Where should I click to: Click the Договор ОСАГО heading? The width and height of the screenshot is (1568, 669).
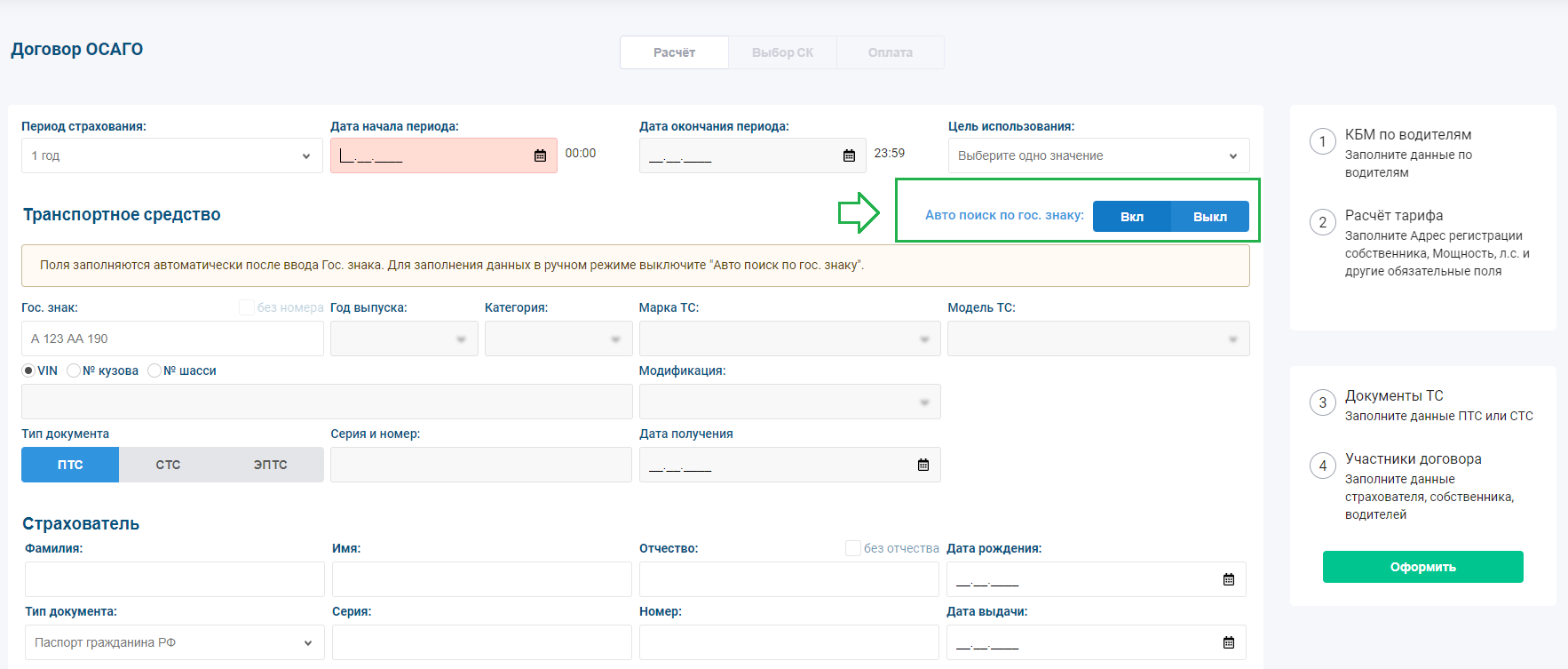(77, 49)
